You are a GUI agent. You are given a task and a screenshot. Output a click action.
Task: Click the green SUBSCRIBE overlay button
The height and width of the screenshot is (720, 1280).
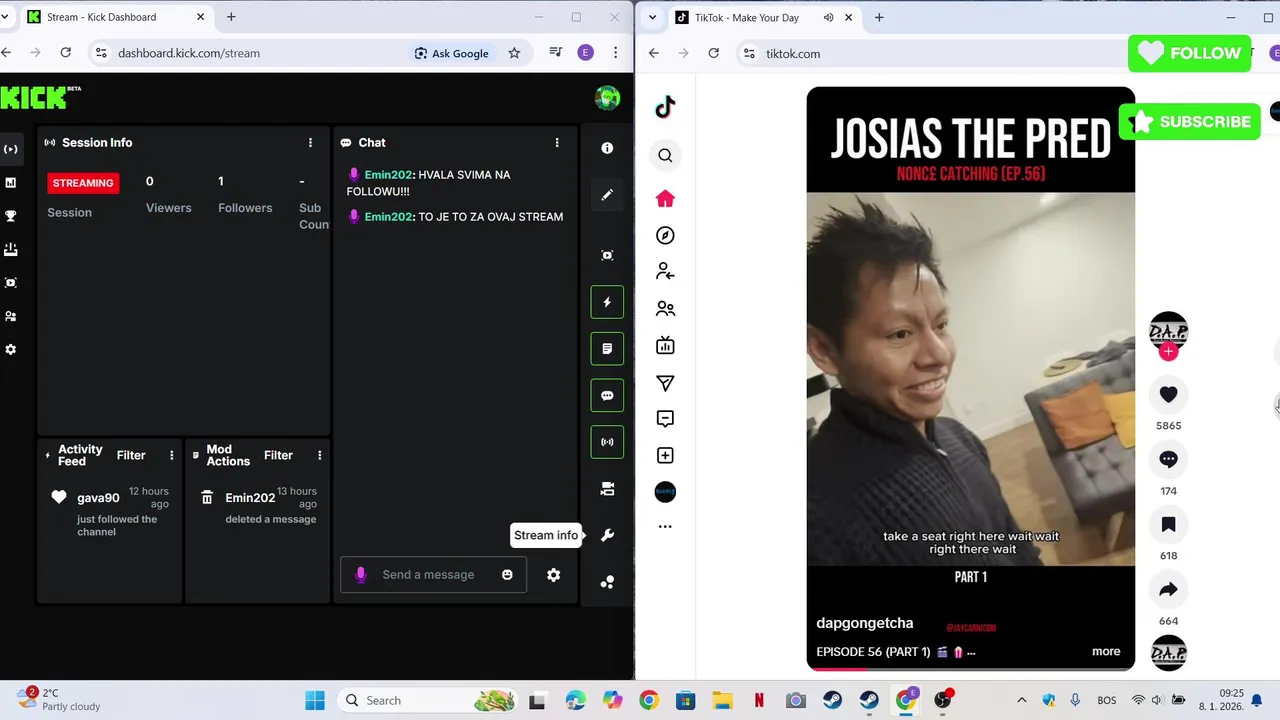1190,122
